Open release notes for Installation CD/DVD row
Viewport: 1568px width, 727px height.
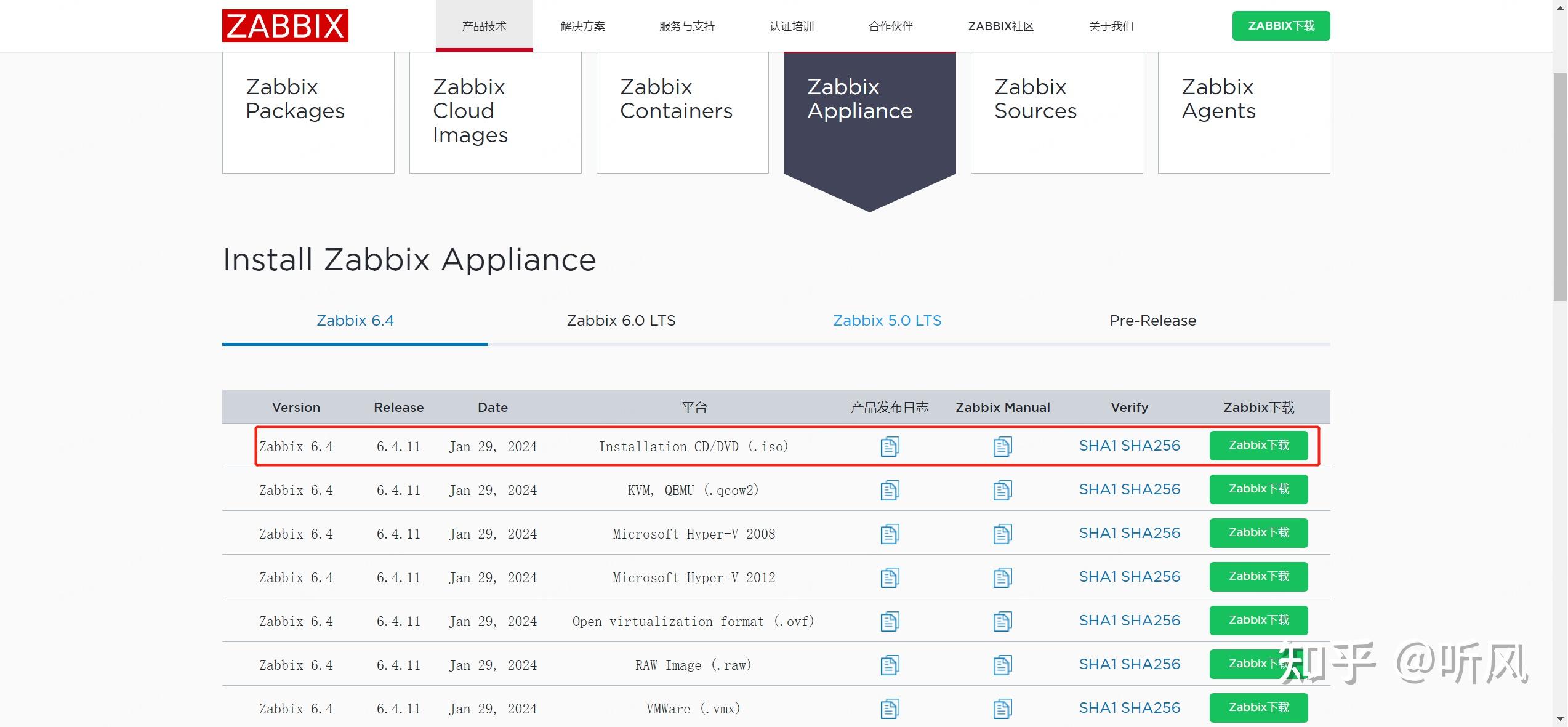tap(890, 446)
